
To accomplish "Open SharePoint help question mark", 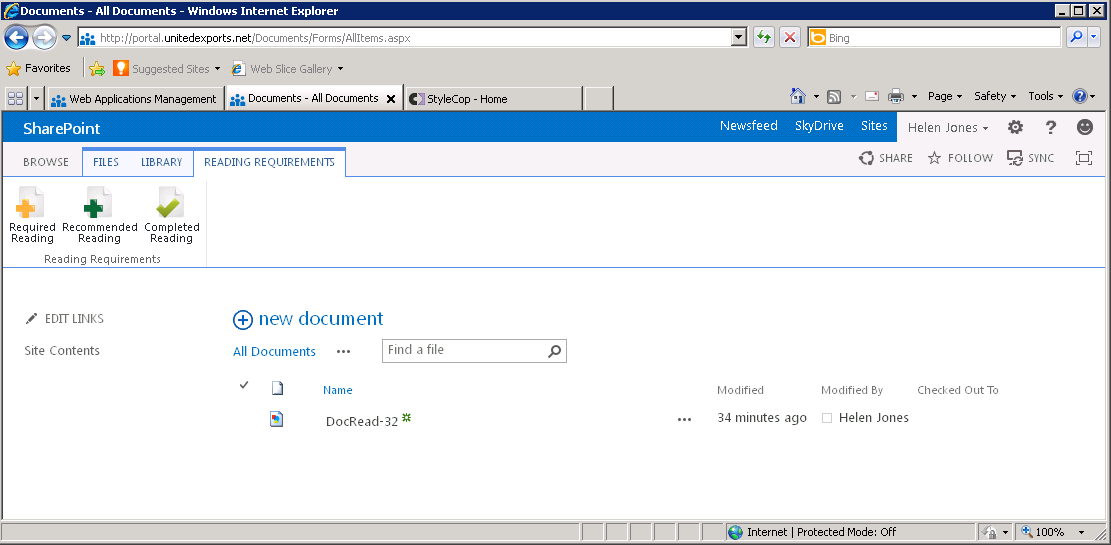I will 1051,127.
